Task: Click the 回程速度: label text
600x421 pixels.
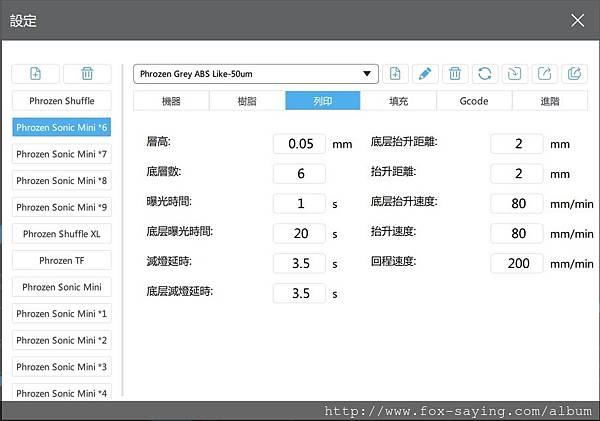Action: pyautogui.click(x=393, y=261)
